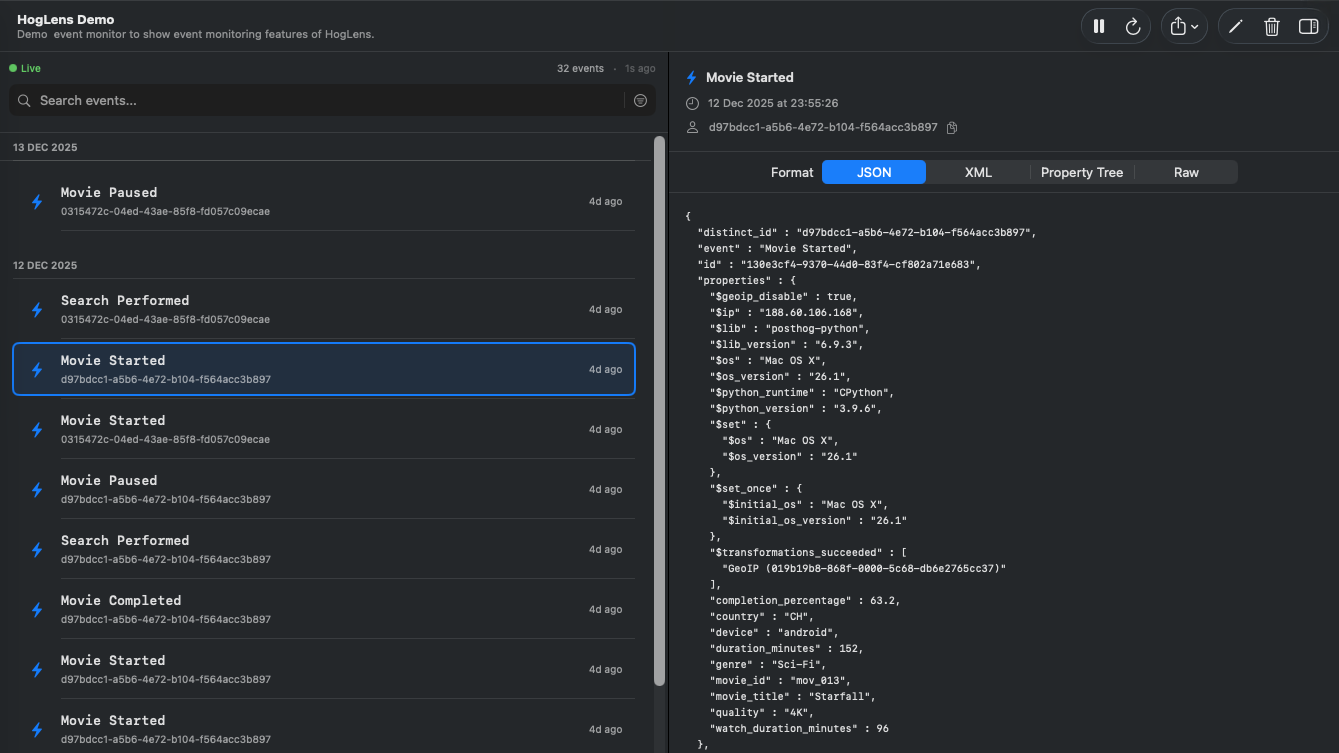
Task: Select Movie Paused event by d97bdcc1 user
Action: coord(324,489)
